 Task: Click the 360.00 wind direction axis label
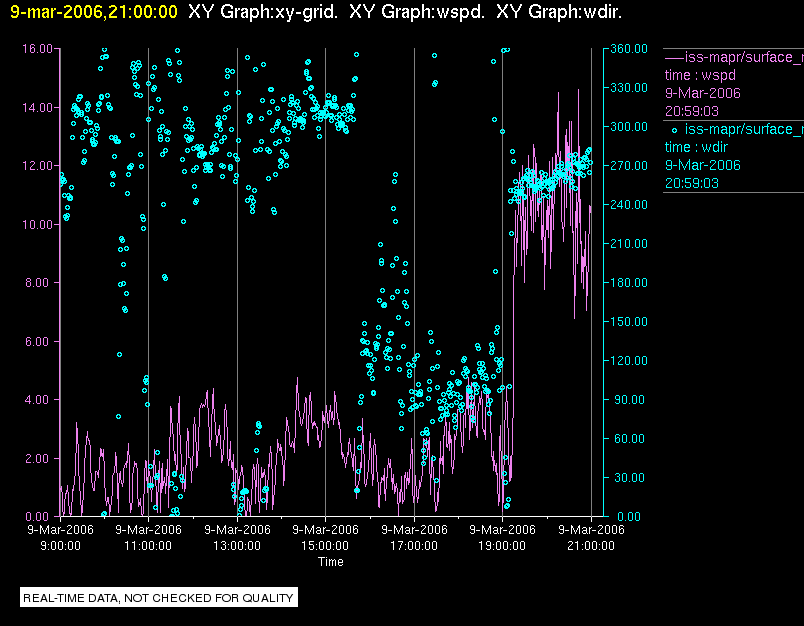[x=629, y=49]
